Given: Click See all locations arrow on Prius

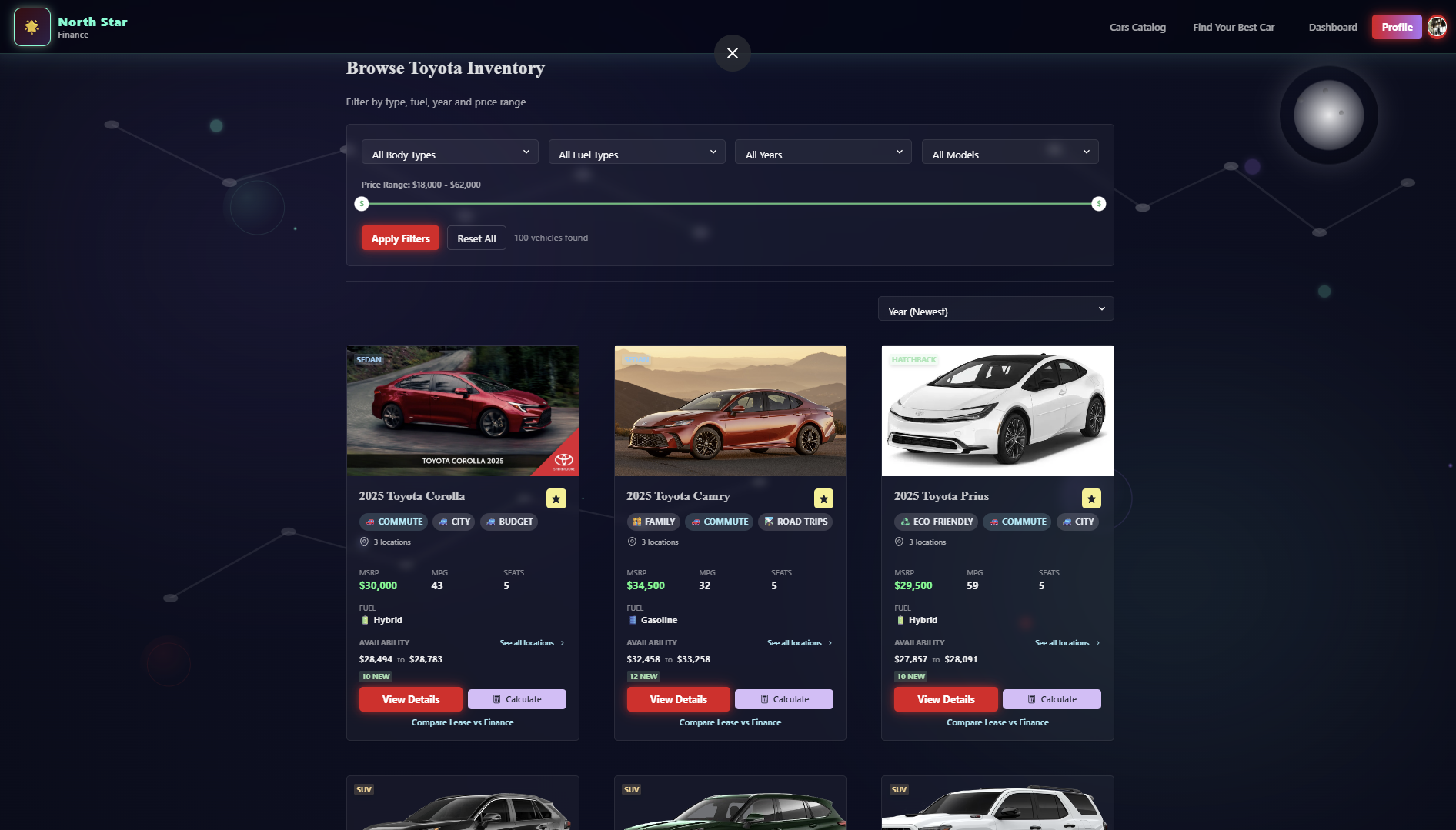Looking at the screenshot, I should pyautogui.click(x=1098, y=643).
